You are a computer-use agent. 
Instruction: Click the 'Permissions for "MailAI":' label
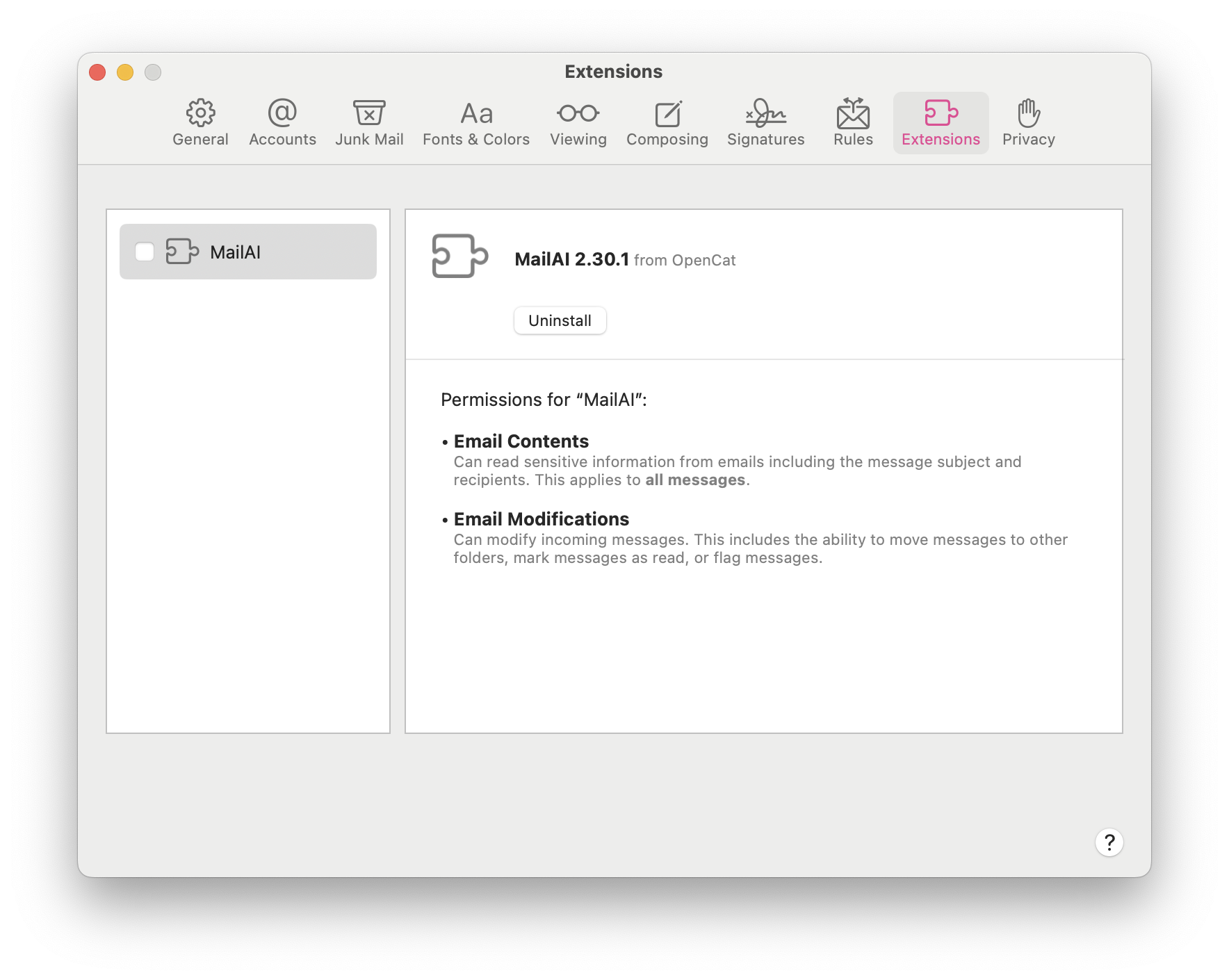pos(544,400)
